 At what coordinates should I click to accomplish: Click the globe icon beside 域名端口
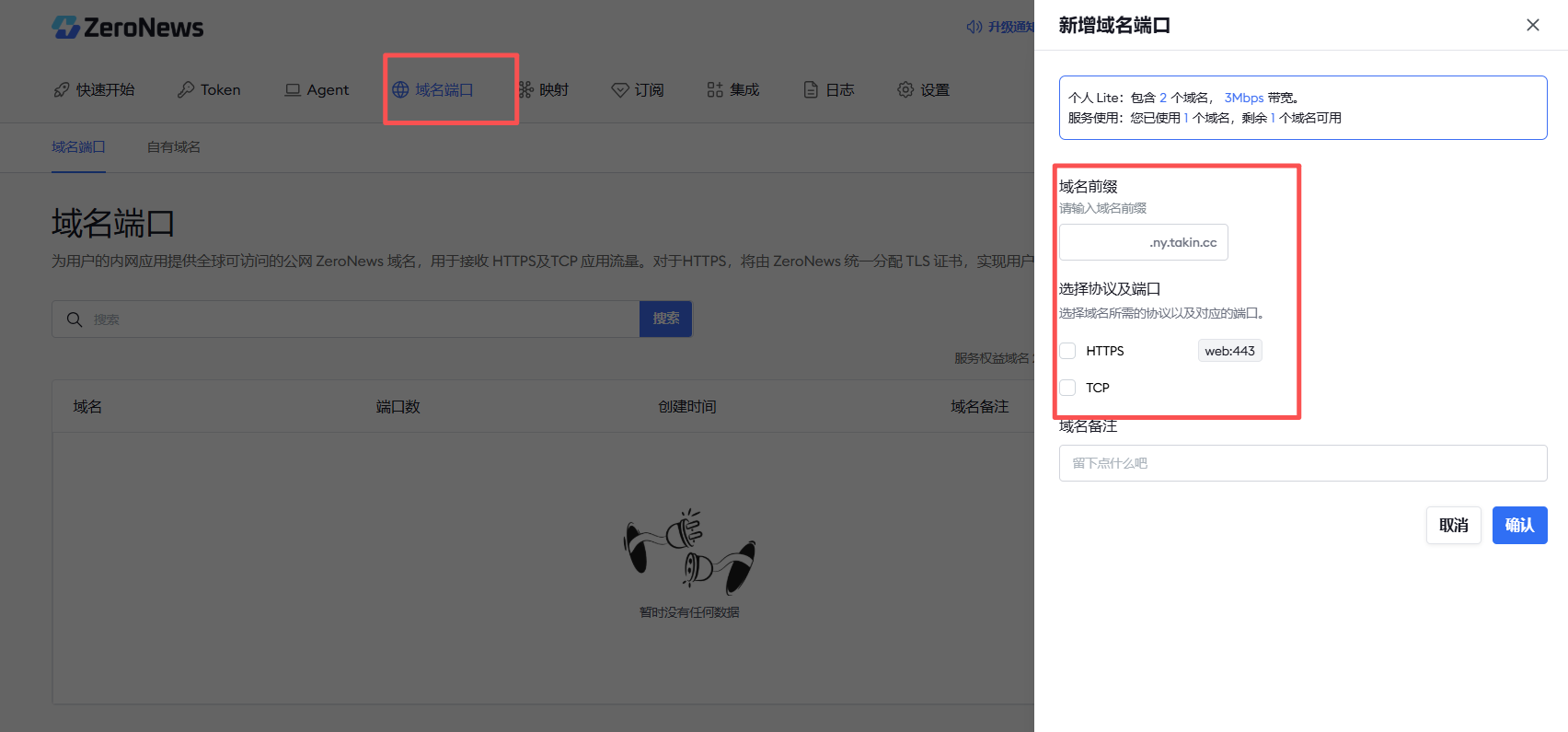(x=400, y=89)
